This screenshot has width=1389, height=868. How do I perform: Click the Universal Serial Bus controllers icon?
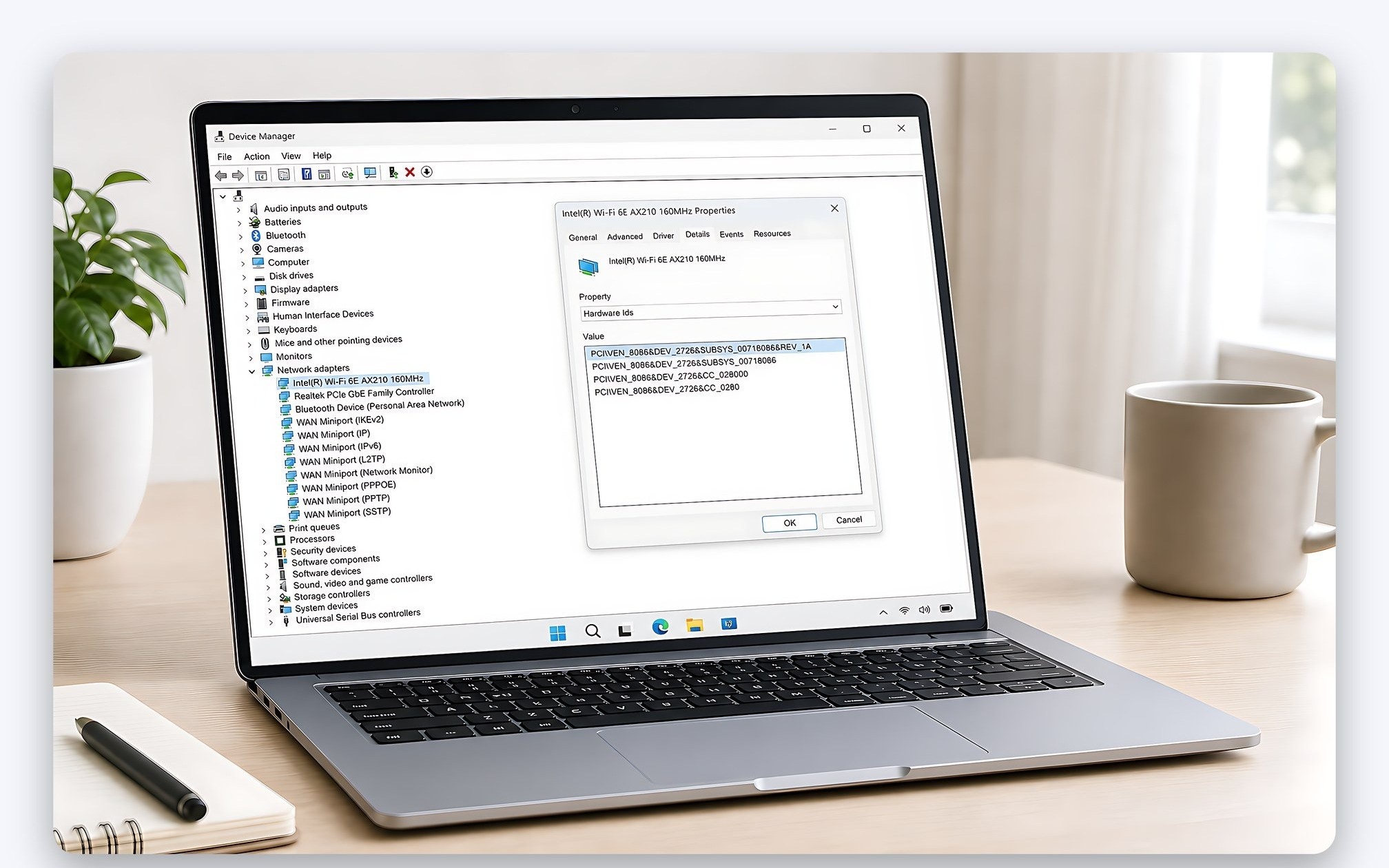coord(286,621)
